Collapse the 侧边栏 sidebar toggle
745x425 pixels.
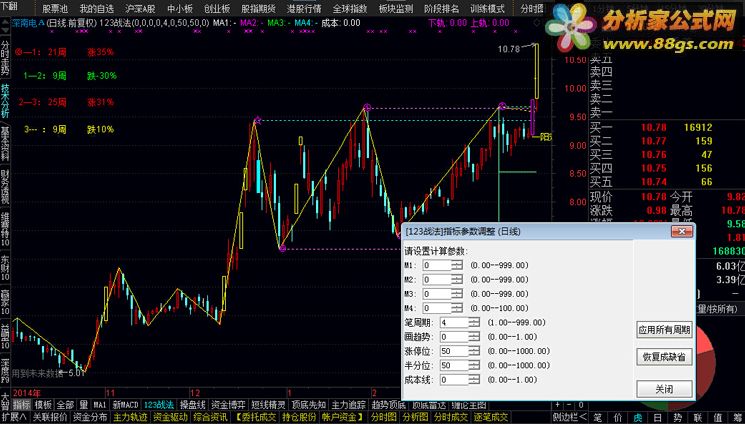pos(569,417)
